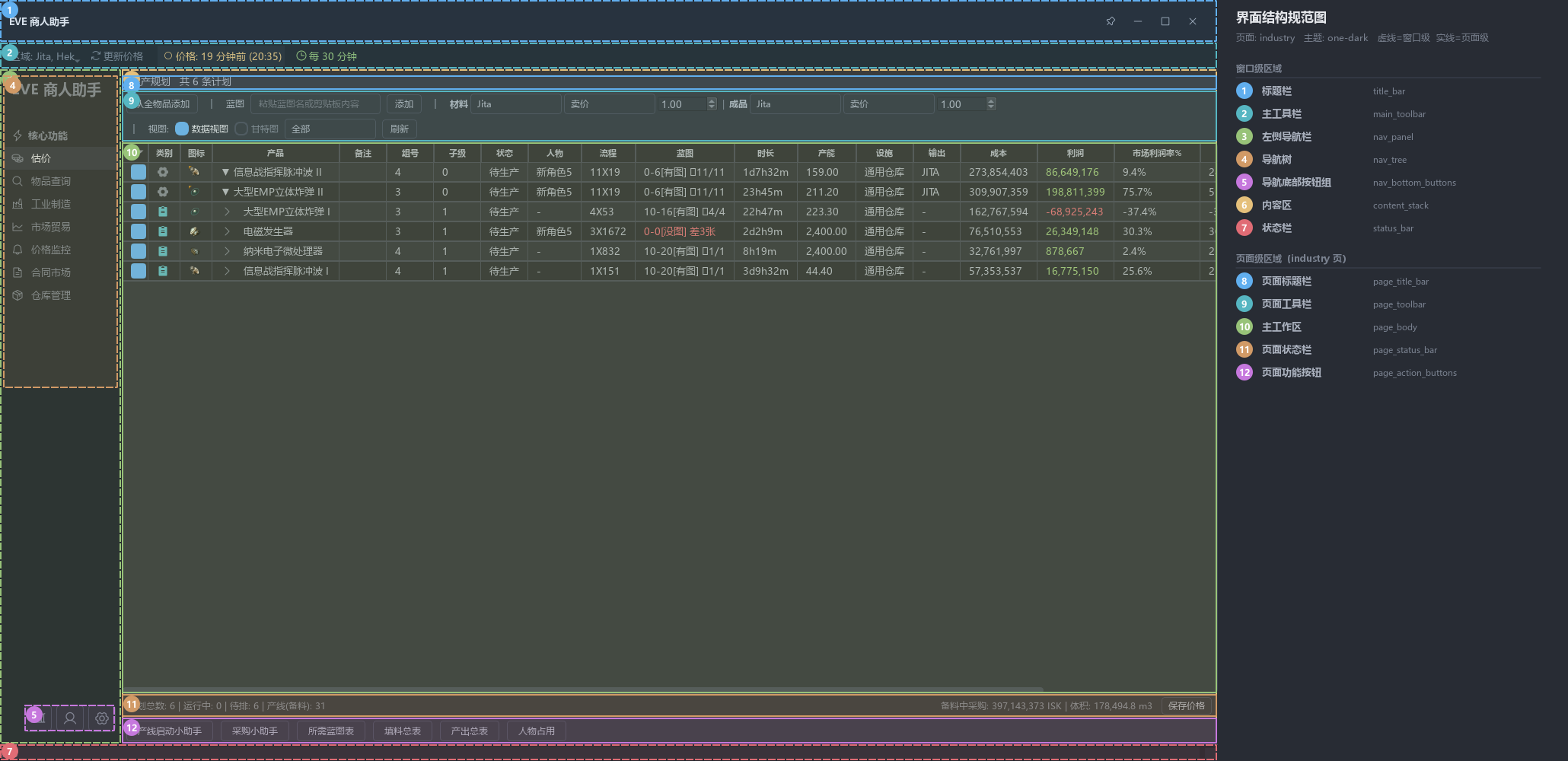
Task: Click the 粘贴蓝图名 blueprint input field
Action: point(316,104)
